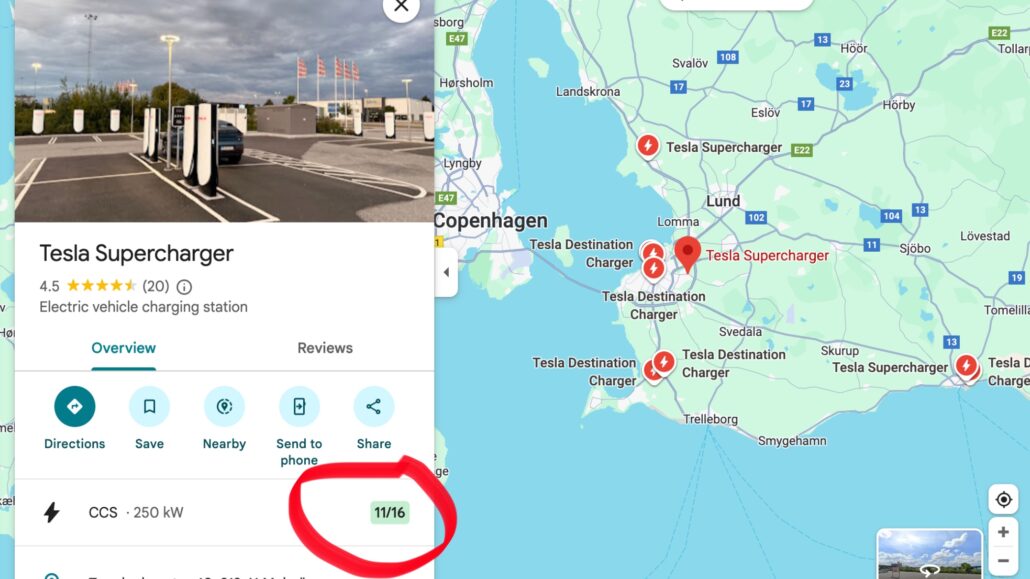Open Nearby search icon
This screenshot has height=579, width=1030.
pos(224,406)
